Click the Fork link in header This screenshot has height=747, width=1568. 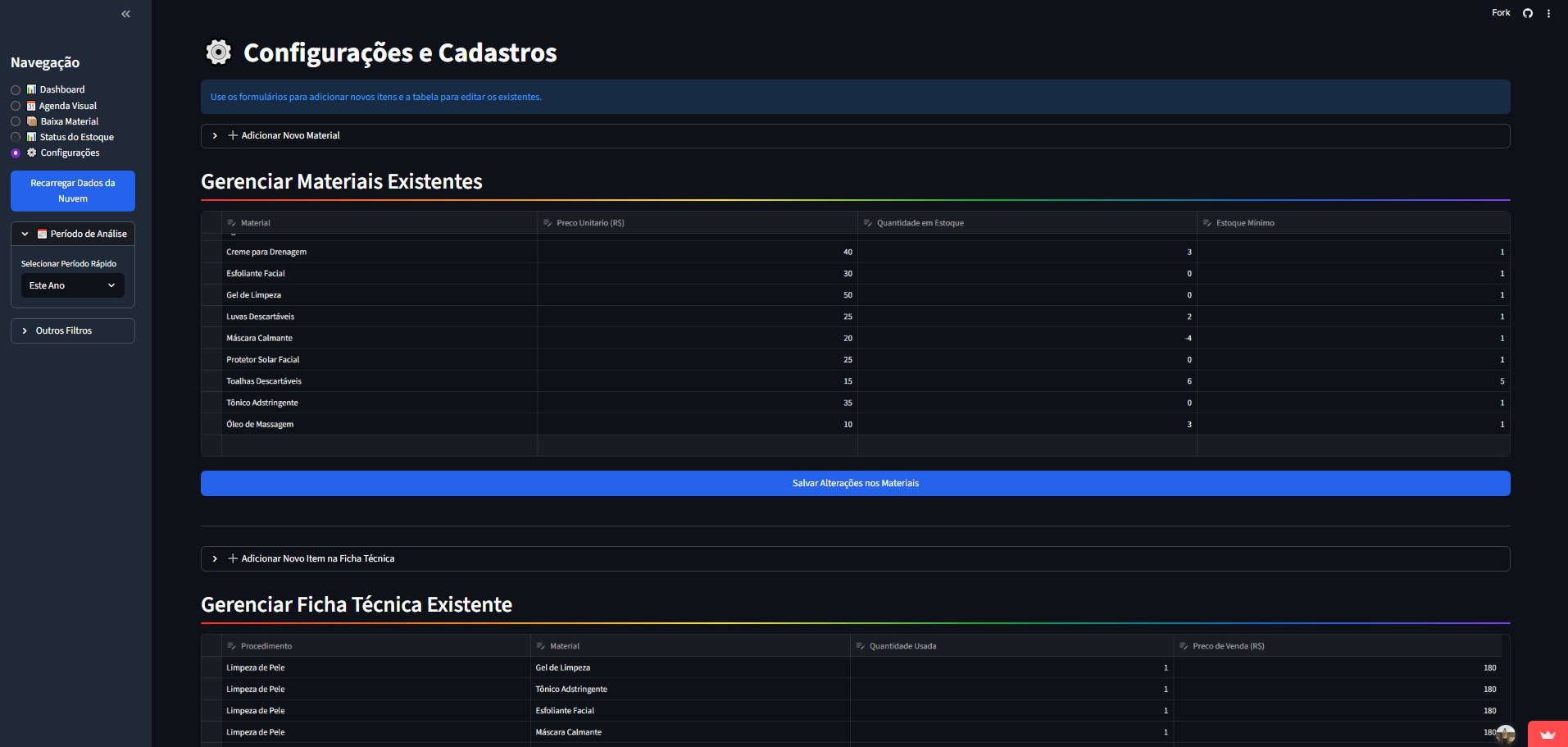pos(1500,13)
